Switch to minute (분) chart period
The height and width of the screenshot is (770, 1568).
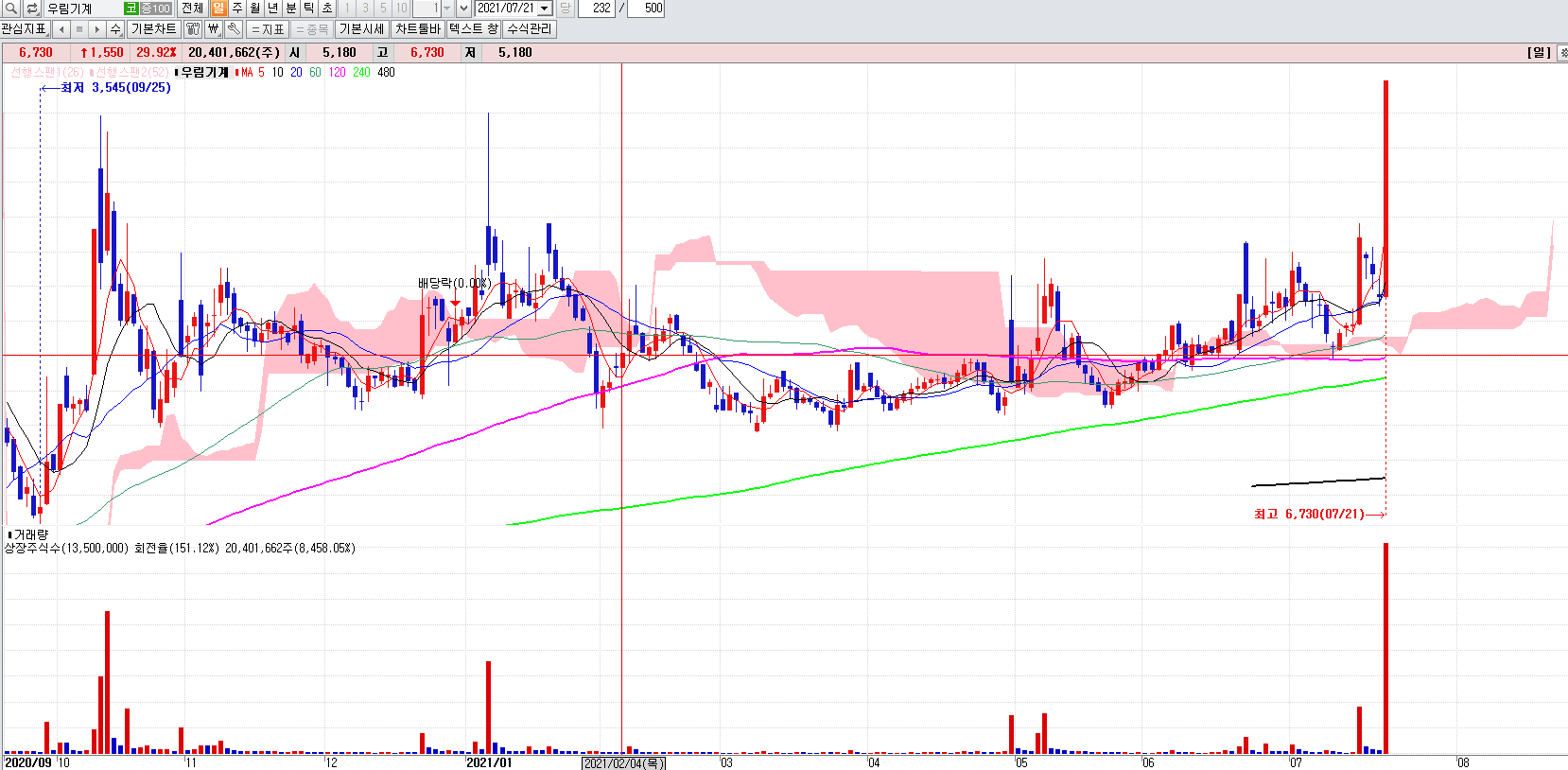point(290,9)
